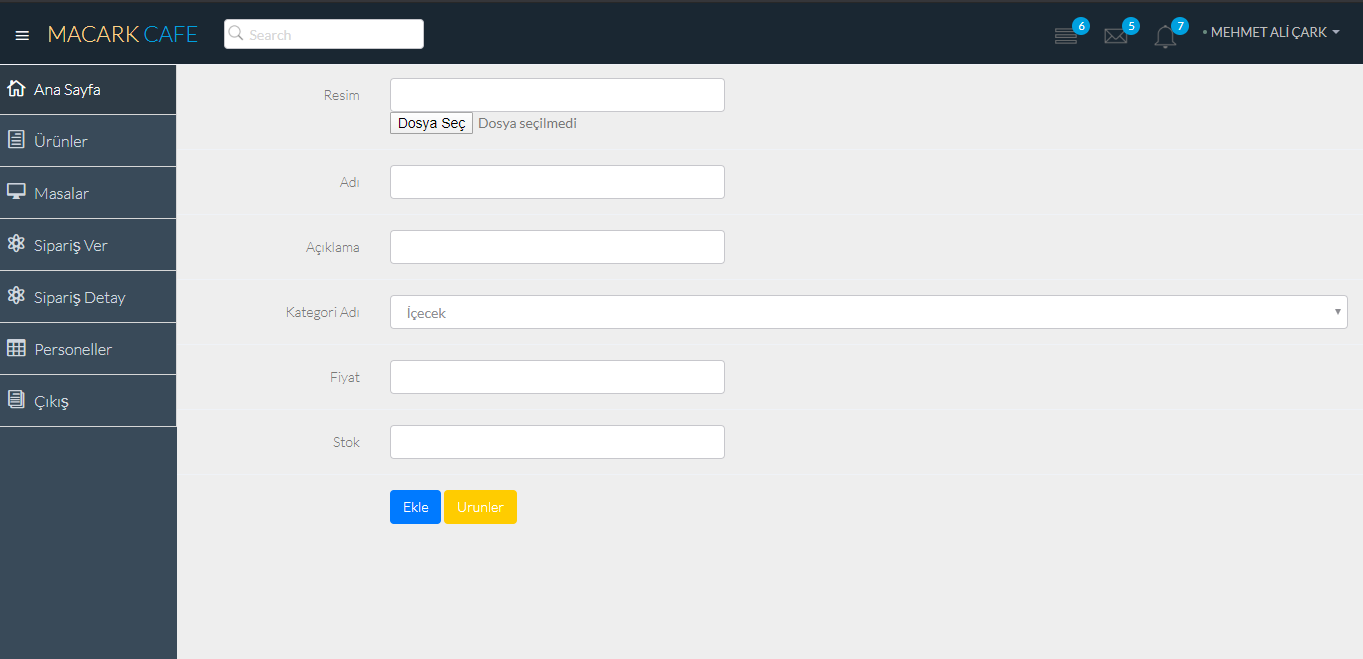Select Sipariş Ver from the sidebar
Screen dimensions: 1363x659
pyautogui.click(x=88, y=245)
